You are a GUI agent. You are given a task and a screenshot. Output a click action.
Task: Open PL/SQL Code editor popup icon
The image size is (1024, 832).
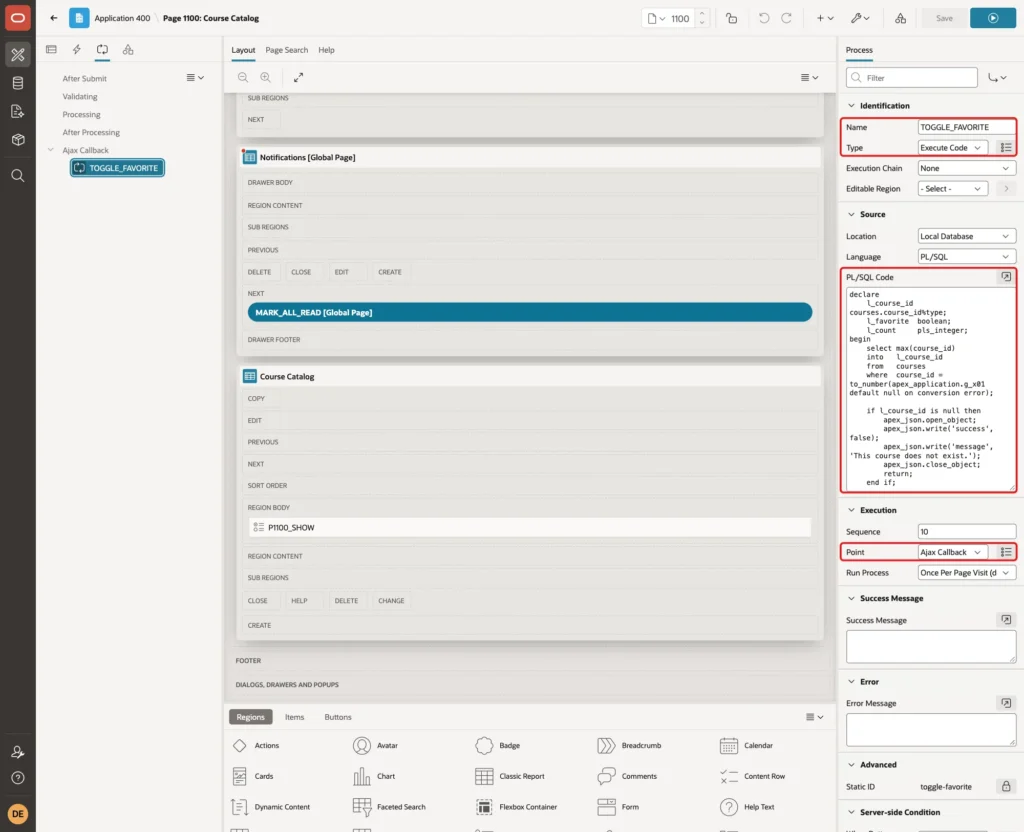tap(1006, 278)
